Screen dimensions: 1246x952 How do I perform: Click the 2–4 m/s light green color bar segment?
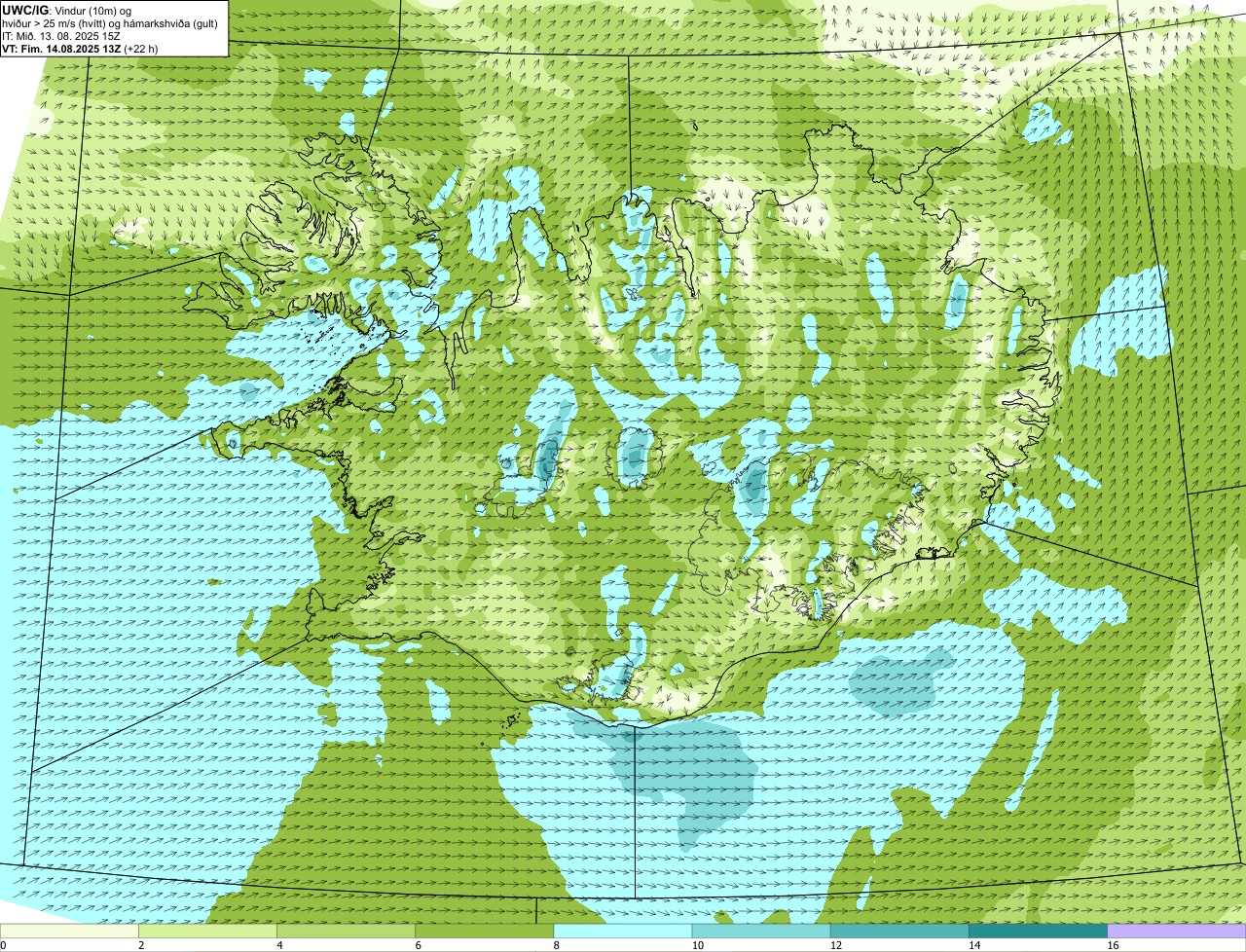click(207, 932)
